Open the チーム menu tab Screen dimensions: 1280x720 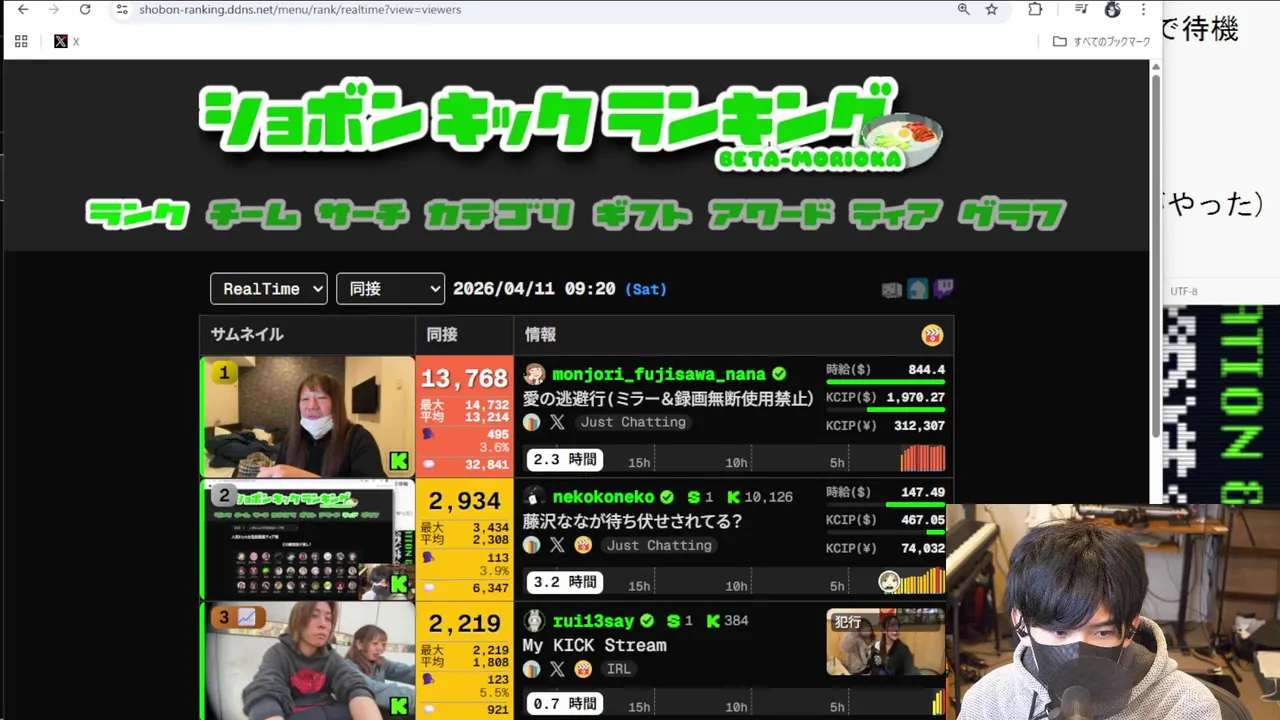[x=253, y=214]
